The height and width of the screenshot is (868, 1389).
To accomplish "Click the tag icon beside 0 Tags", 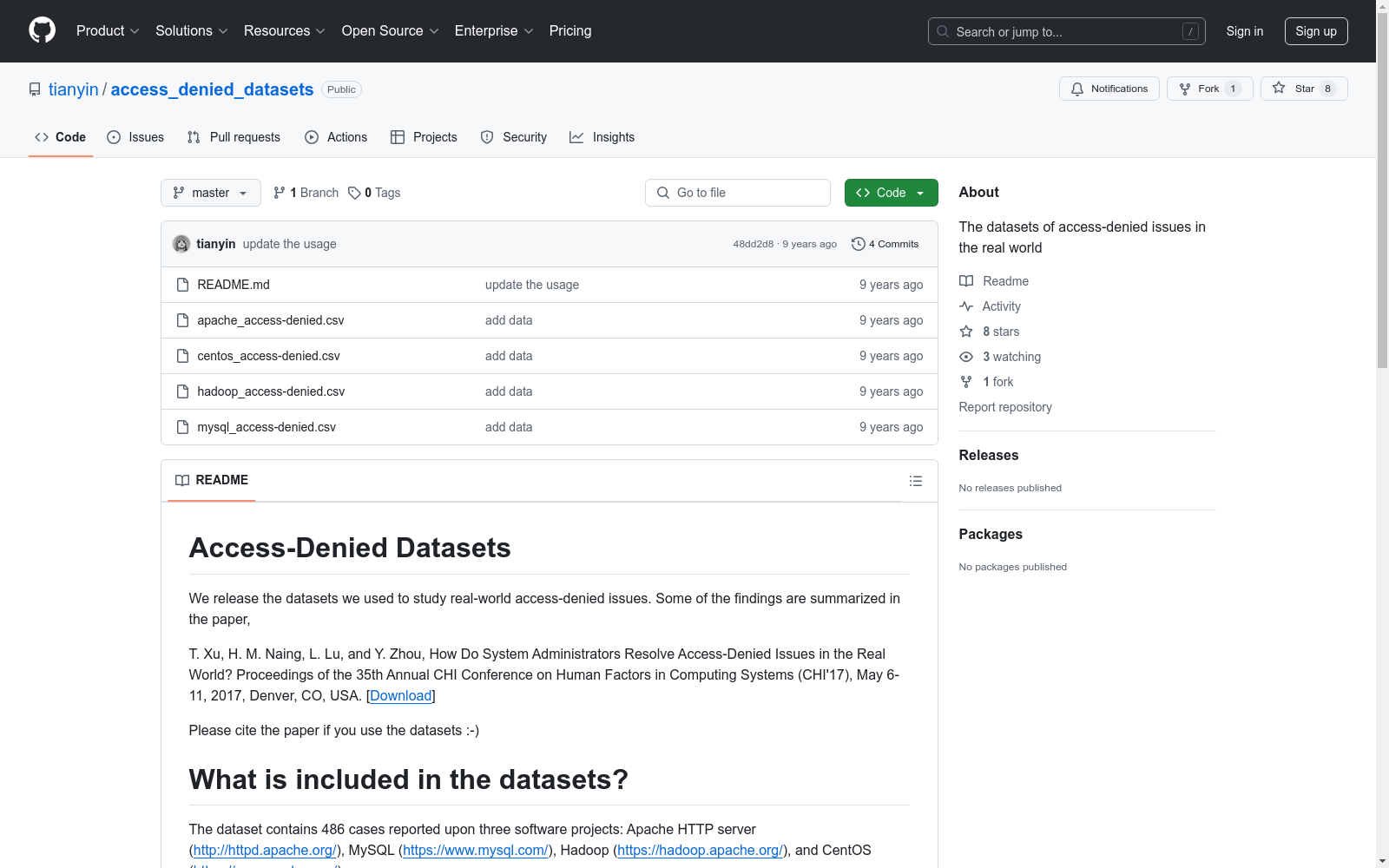I will coord(354,193).
